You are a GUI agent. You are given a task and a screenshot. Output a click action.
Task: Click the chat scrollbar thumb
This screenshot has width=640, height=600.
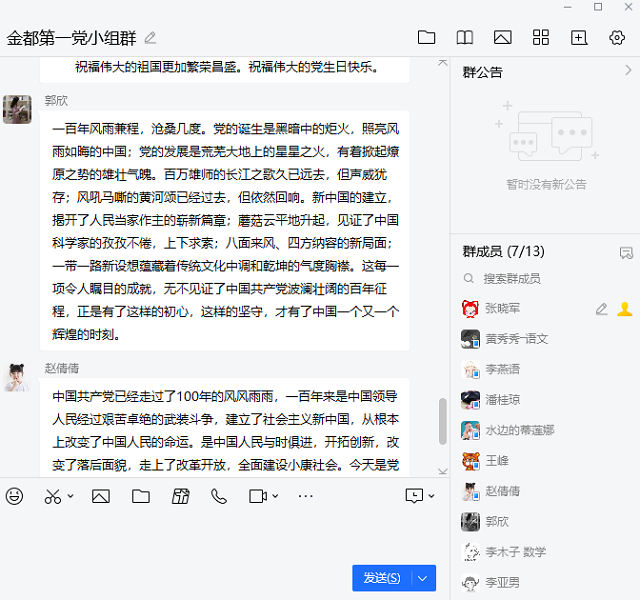click(443, 421)
